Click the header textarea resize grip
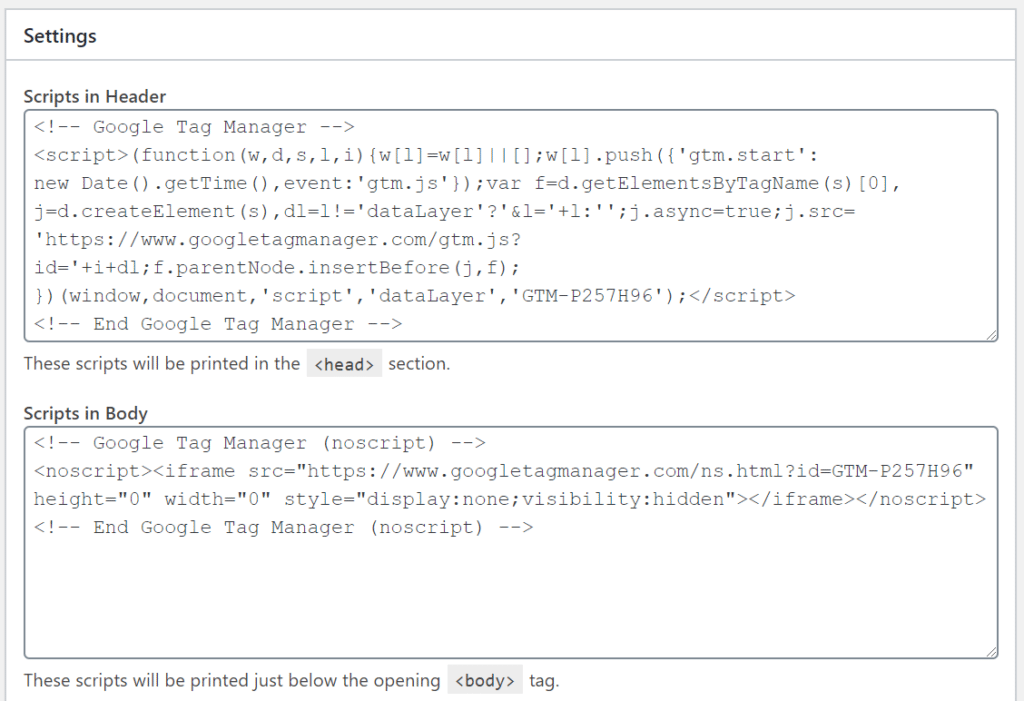The width and height of the screenshot is (1024, 701). pos(992,332)
